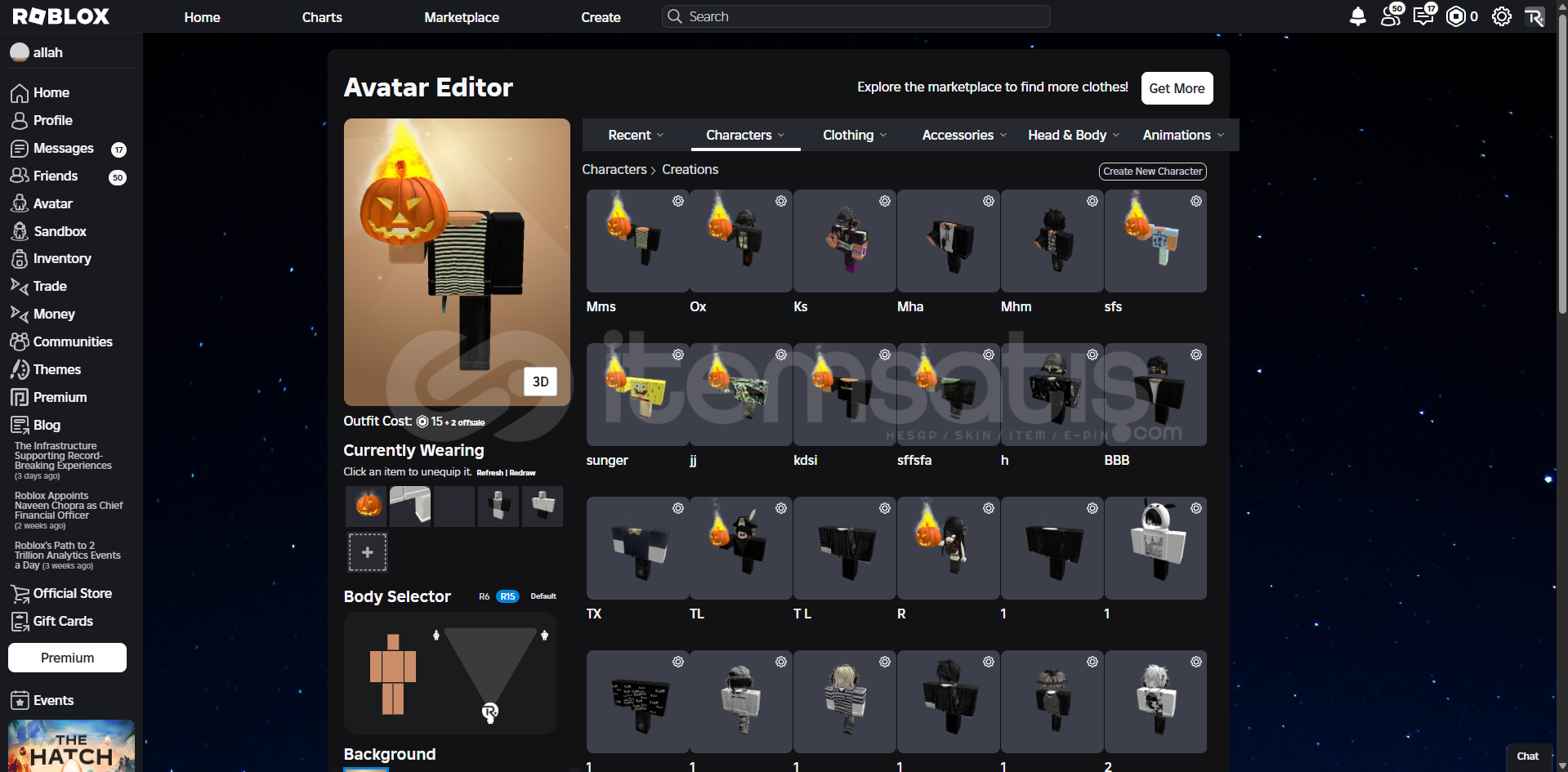Click Characters breadcrumb link

[x=614, y=169]
